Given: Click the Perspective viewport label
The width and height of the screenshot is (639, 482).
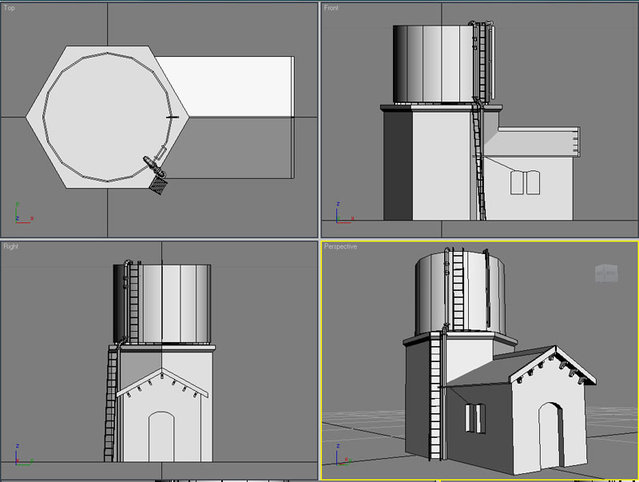Looking at the screenshot, I should [x=340, y=246].
